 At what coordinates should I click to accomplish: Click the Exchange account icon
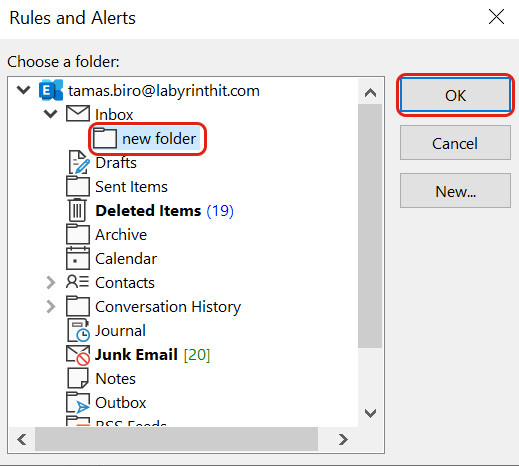[x=51, y=90]
